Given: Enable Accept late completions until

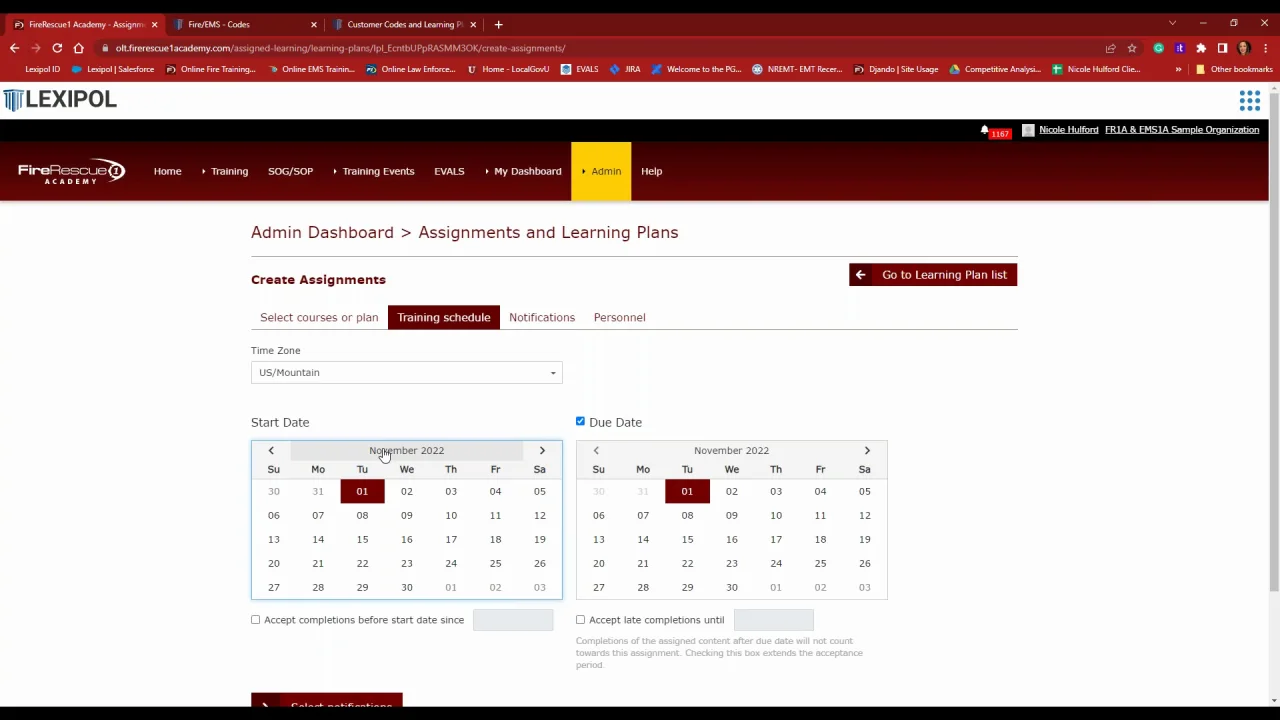Looking at the screenshot, I should [x=581, y=620].
